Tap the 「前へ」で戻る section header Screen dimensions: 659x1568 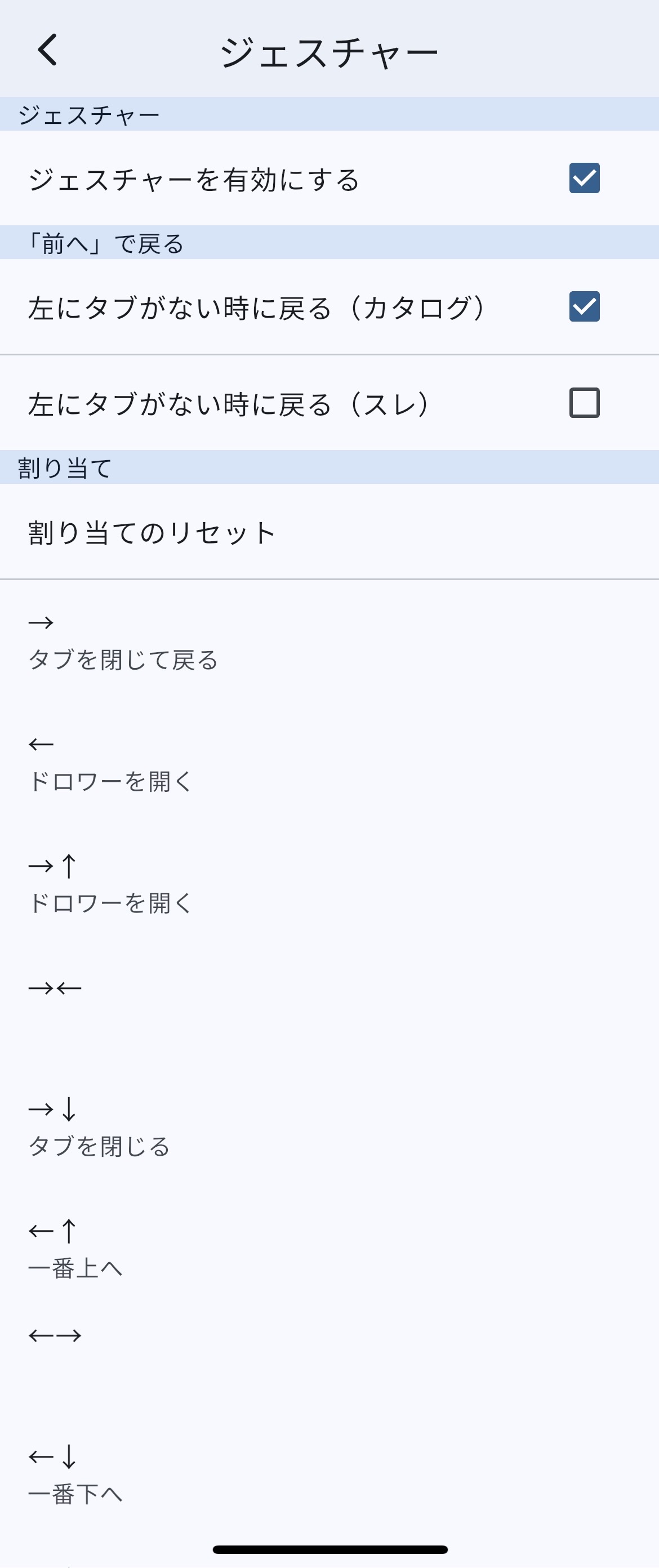(101, 243)
